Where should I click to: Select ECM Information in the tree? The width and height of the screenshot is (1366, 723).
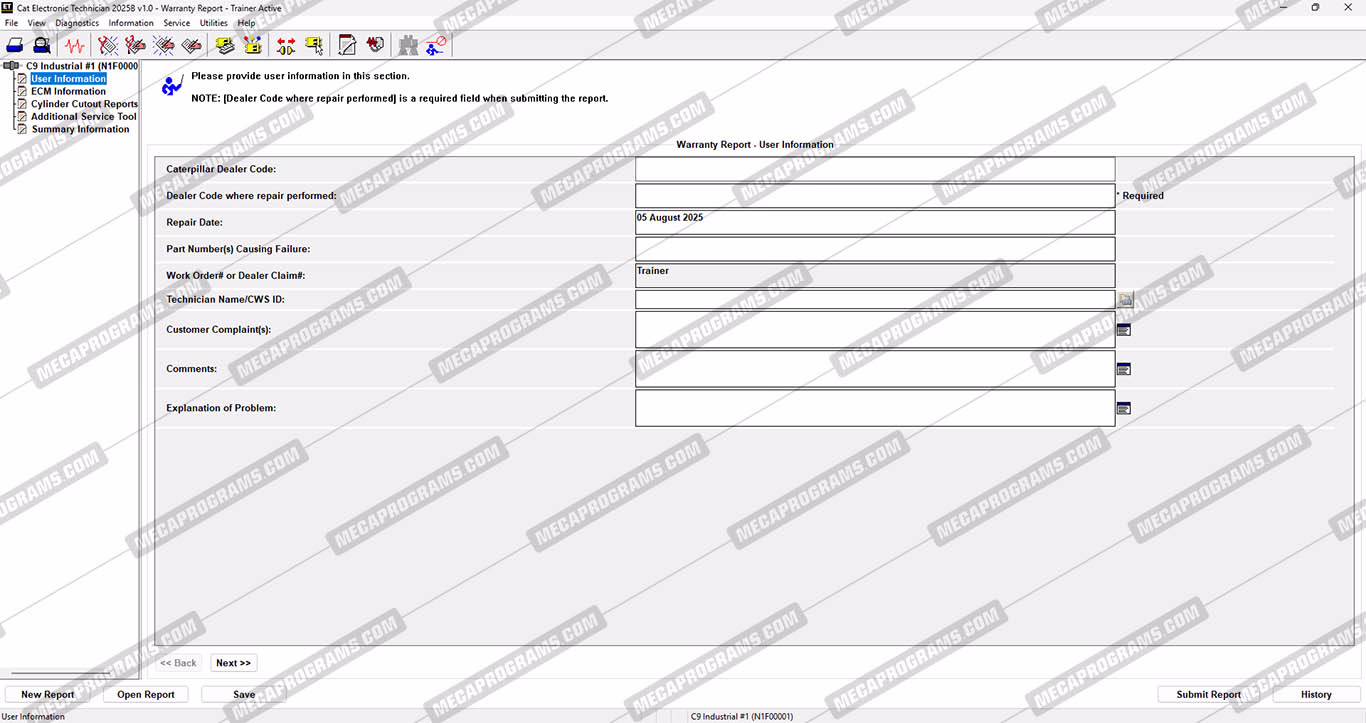click(x=68, y=91)
